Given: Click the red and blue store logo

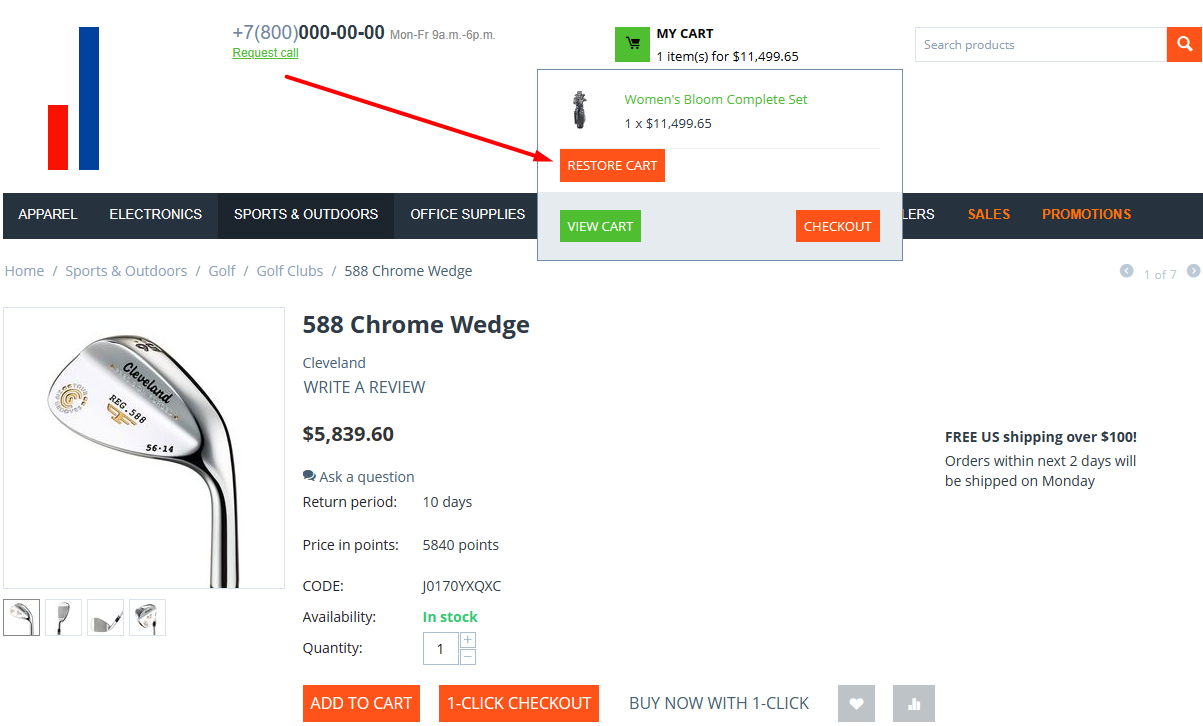Looking at the screenshot, I should tap(74, 98).
